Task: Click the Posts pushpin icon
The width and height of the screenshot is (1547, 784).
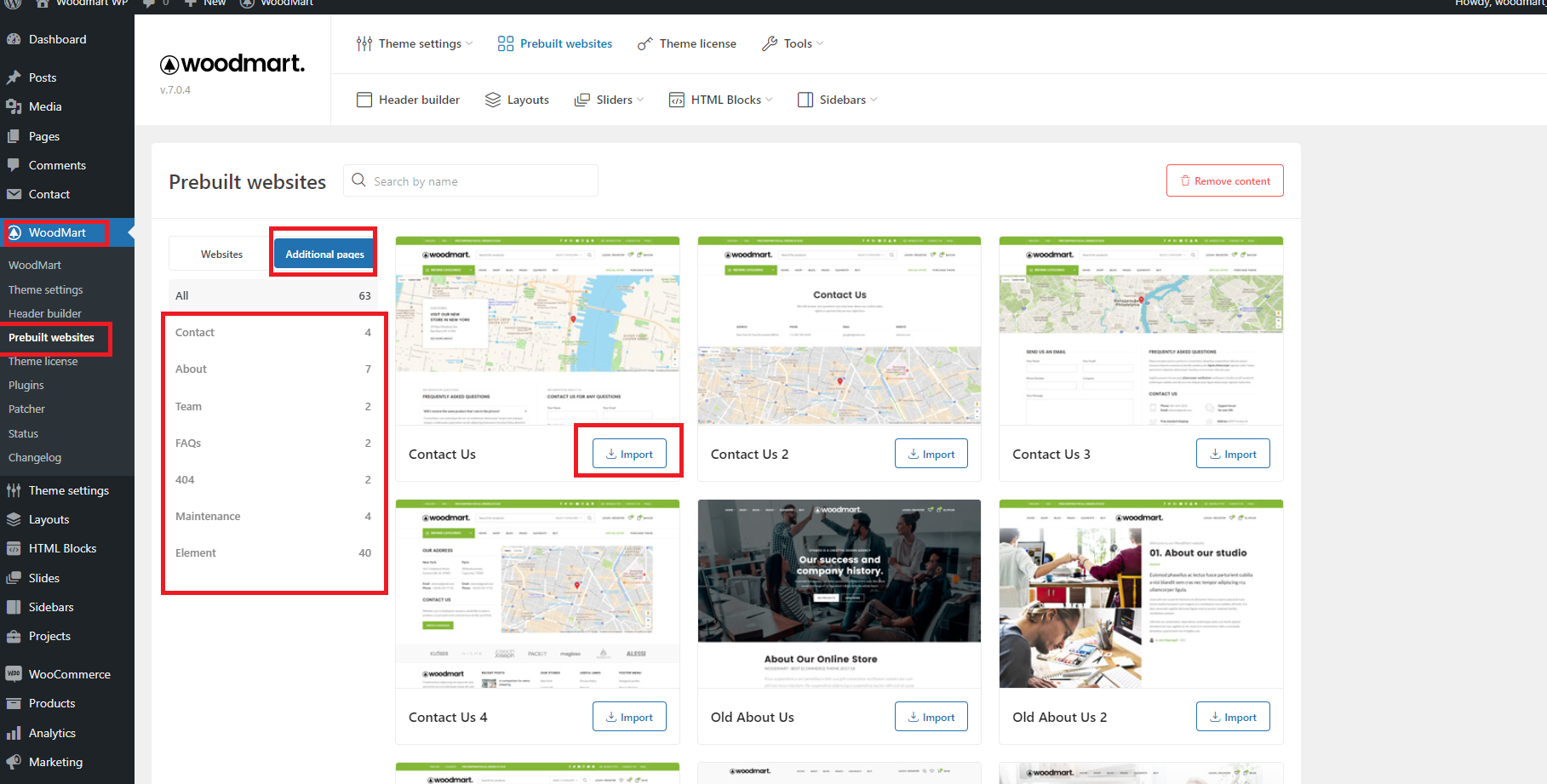Action: point(14,77)
